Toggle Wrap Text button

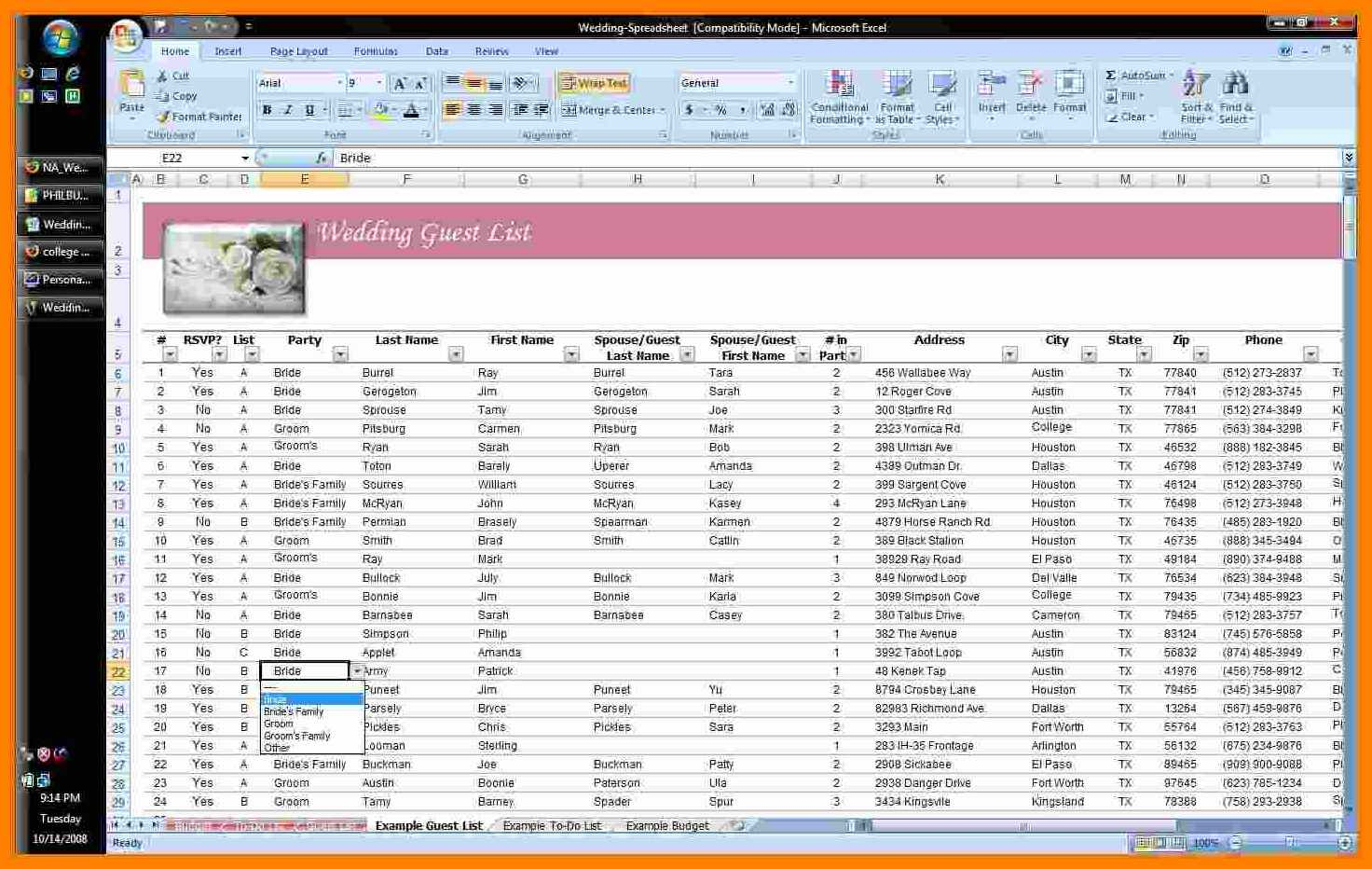(x=594, y=83)
